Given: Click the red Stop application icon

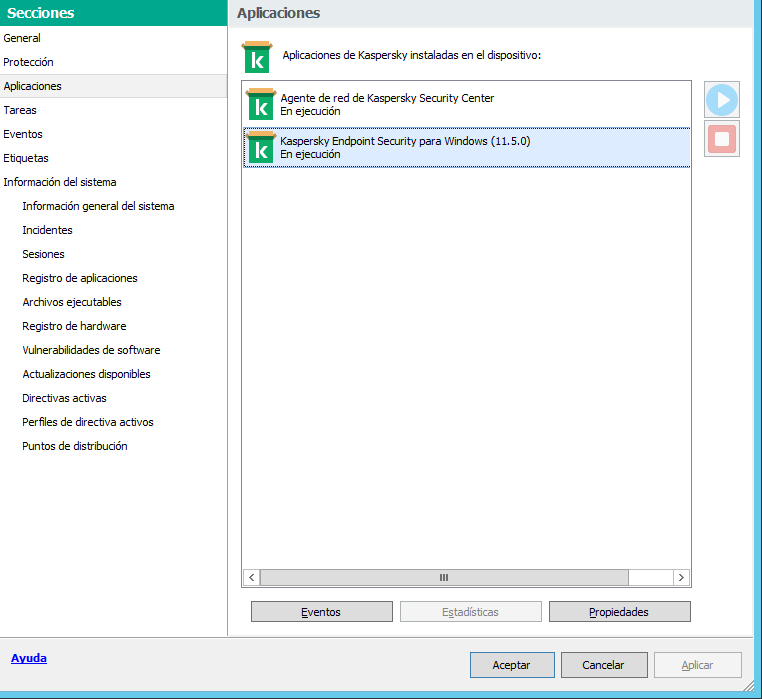Looking at the screenshot, I should [722, 139].
